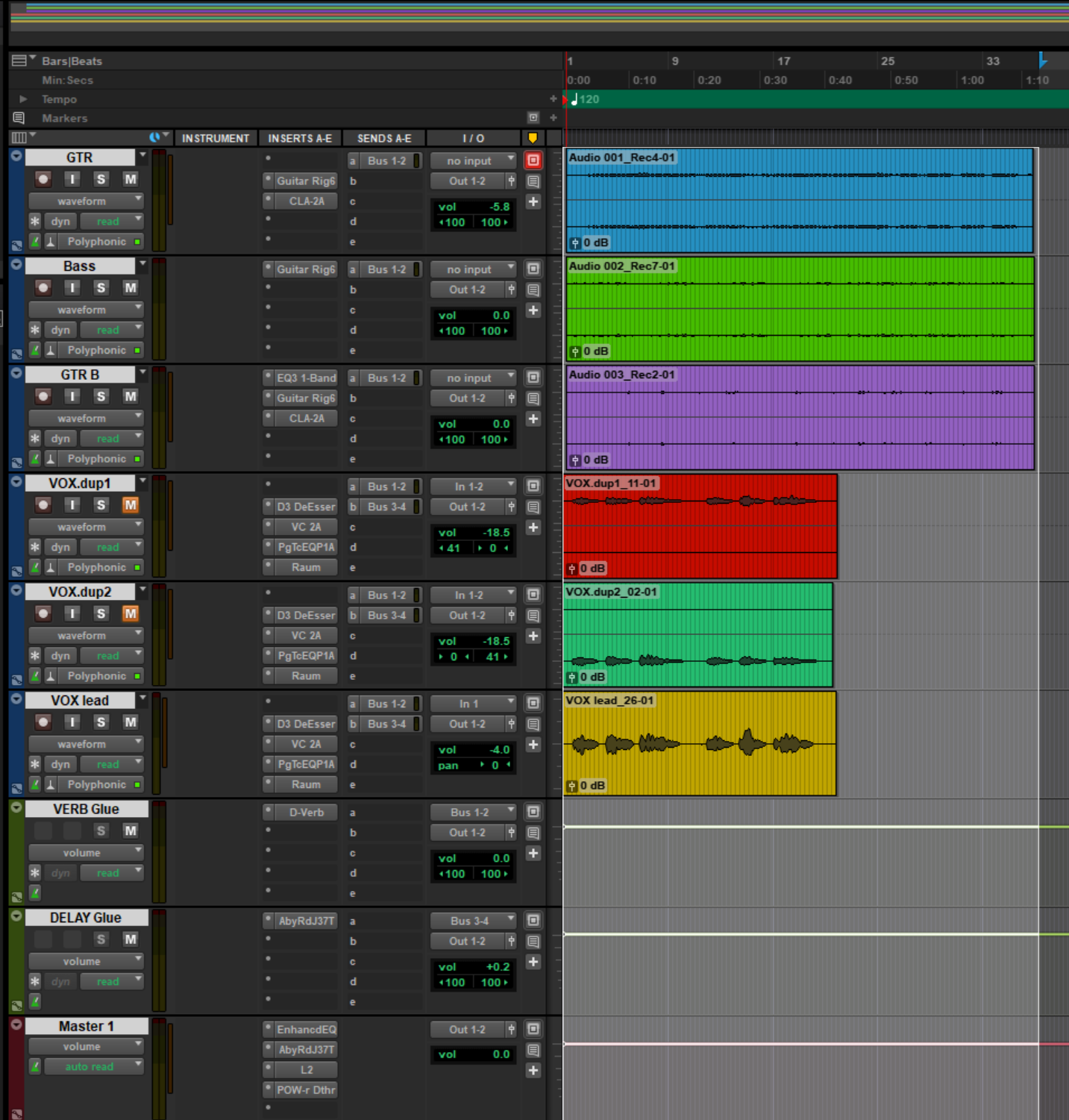This screenshot has height=1120, width=1069.
Task: Open the comments icon on VOX.dup1 track
Action: [x=533, y=507]
